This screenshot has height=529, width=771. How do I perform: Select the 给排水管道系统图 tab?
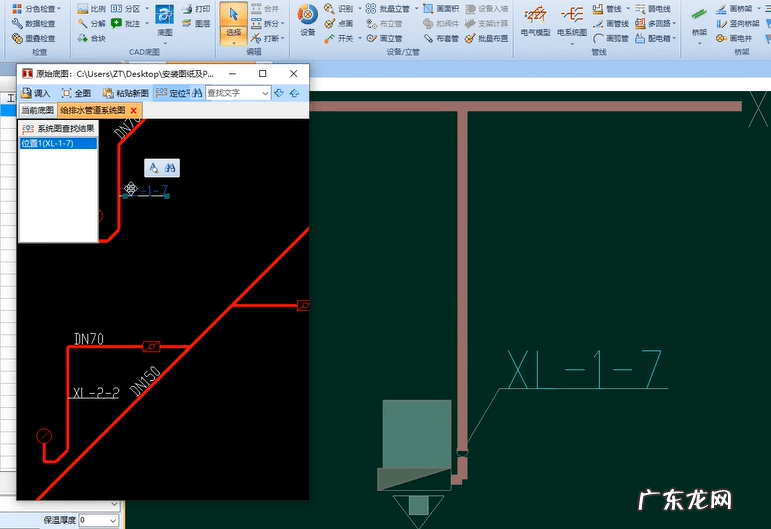(x=92, y=110)
